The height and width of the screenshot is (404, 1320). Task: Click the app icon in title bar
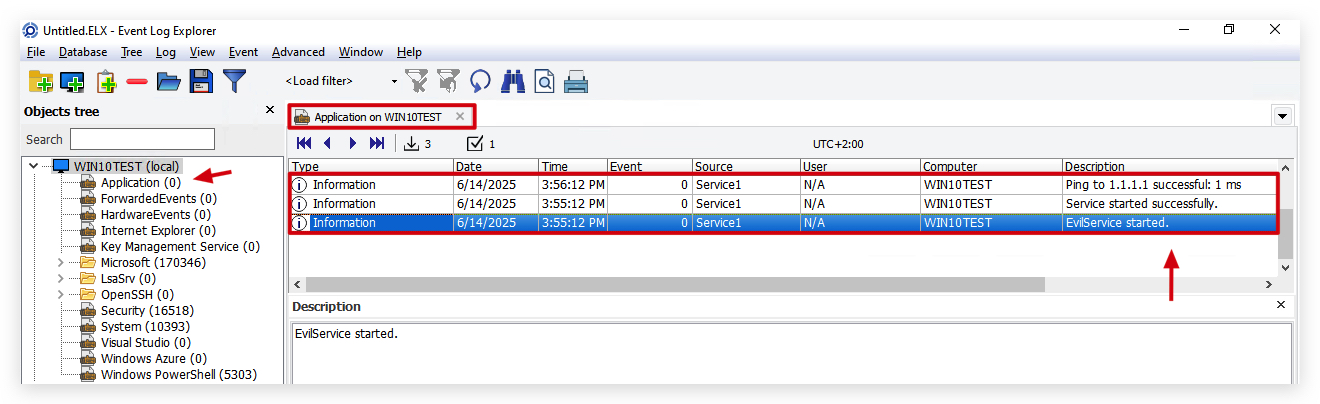pos(30,30)
